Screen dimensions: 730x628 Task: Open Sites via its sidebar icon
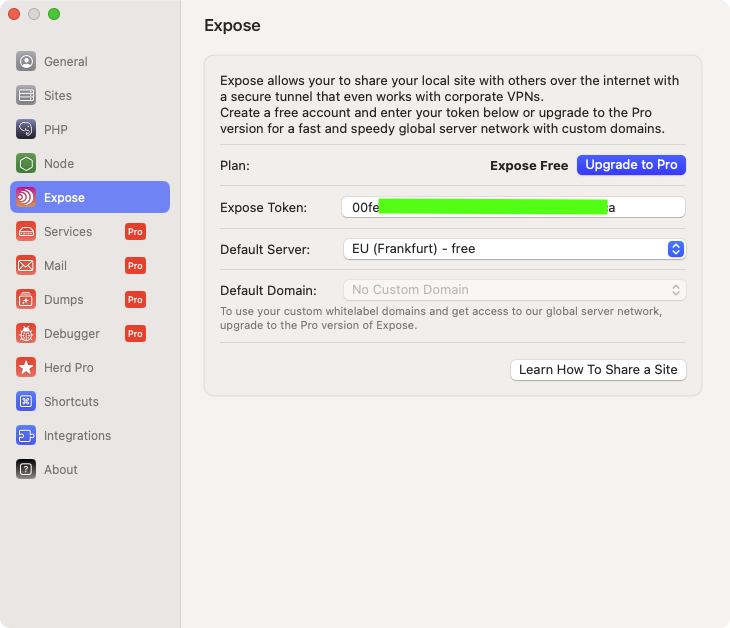(x=26, y=95)
